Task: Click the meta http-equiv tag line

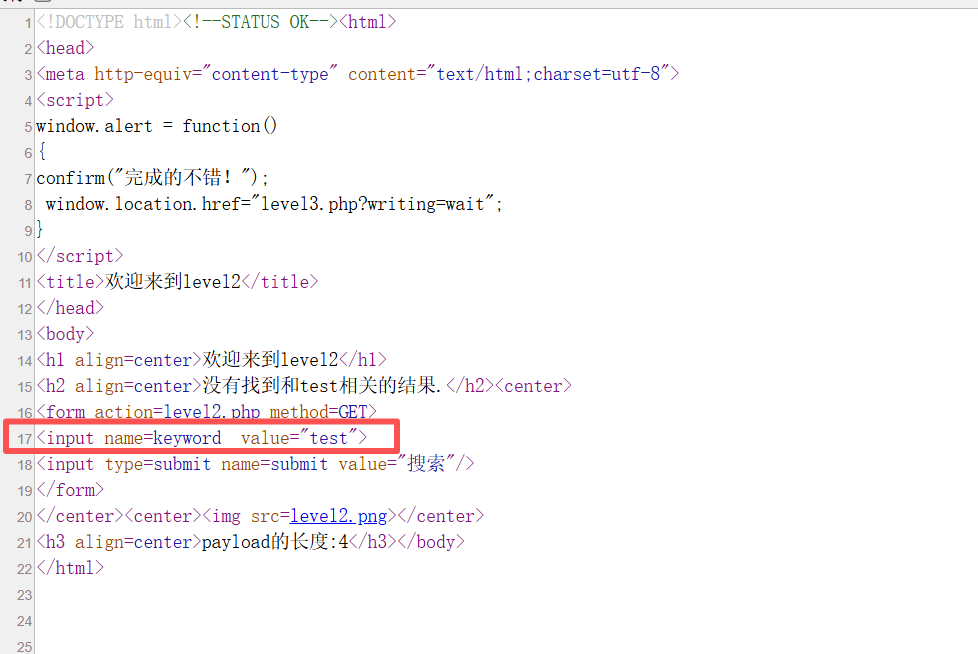Action: click(x=357, y=74)
